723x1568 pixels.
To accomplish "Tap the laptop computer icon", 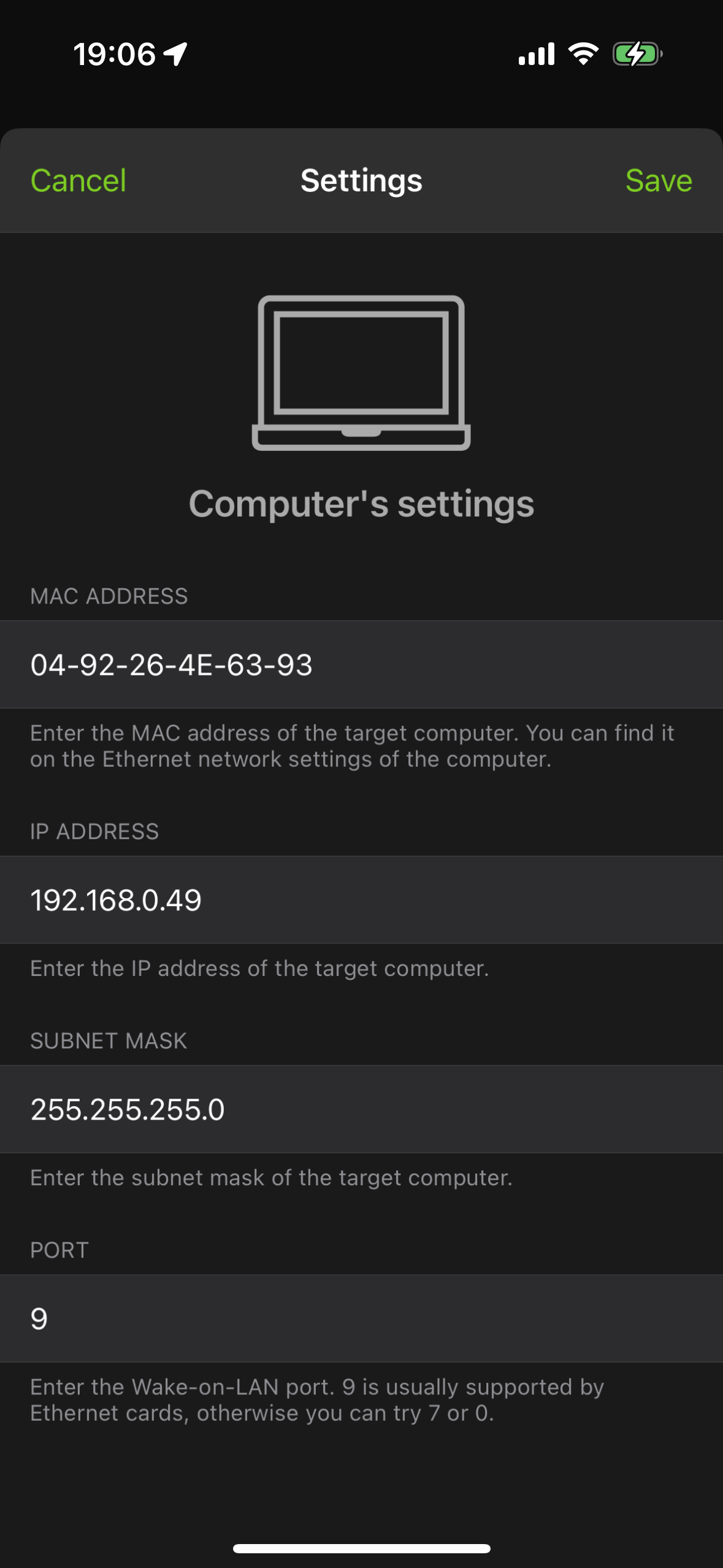I will point(361,373).
